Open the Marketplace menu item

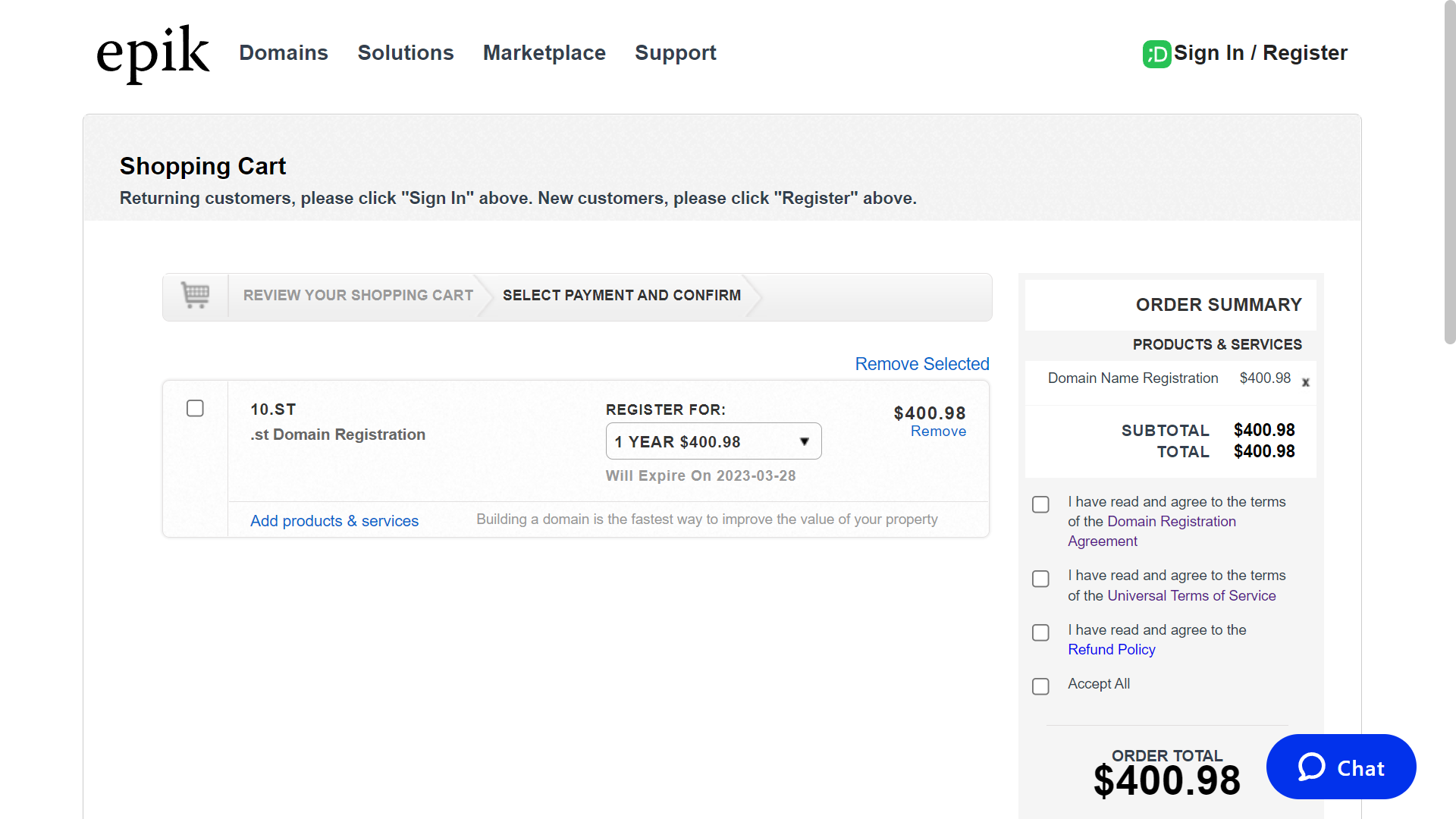click(544, 53)
